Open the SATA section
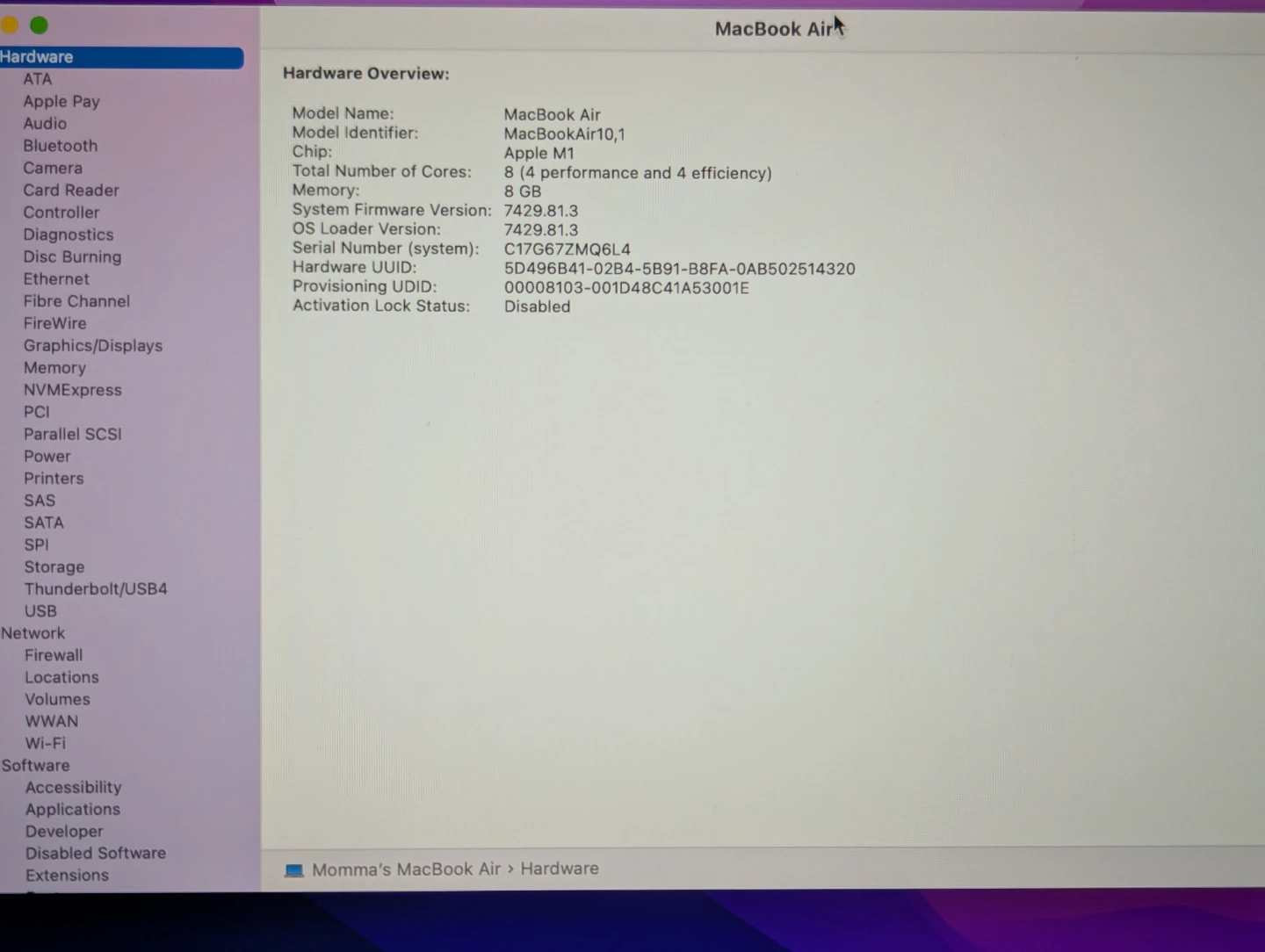Screen dimensions: 1265x952 point(44,523)
